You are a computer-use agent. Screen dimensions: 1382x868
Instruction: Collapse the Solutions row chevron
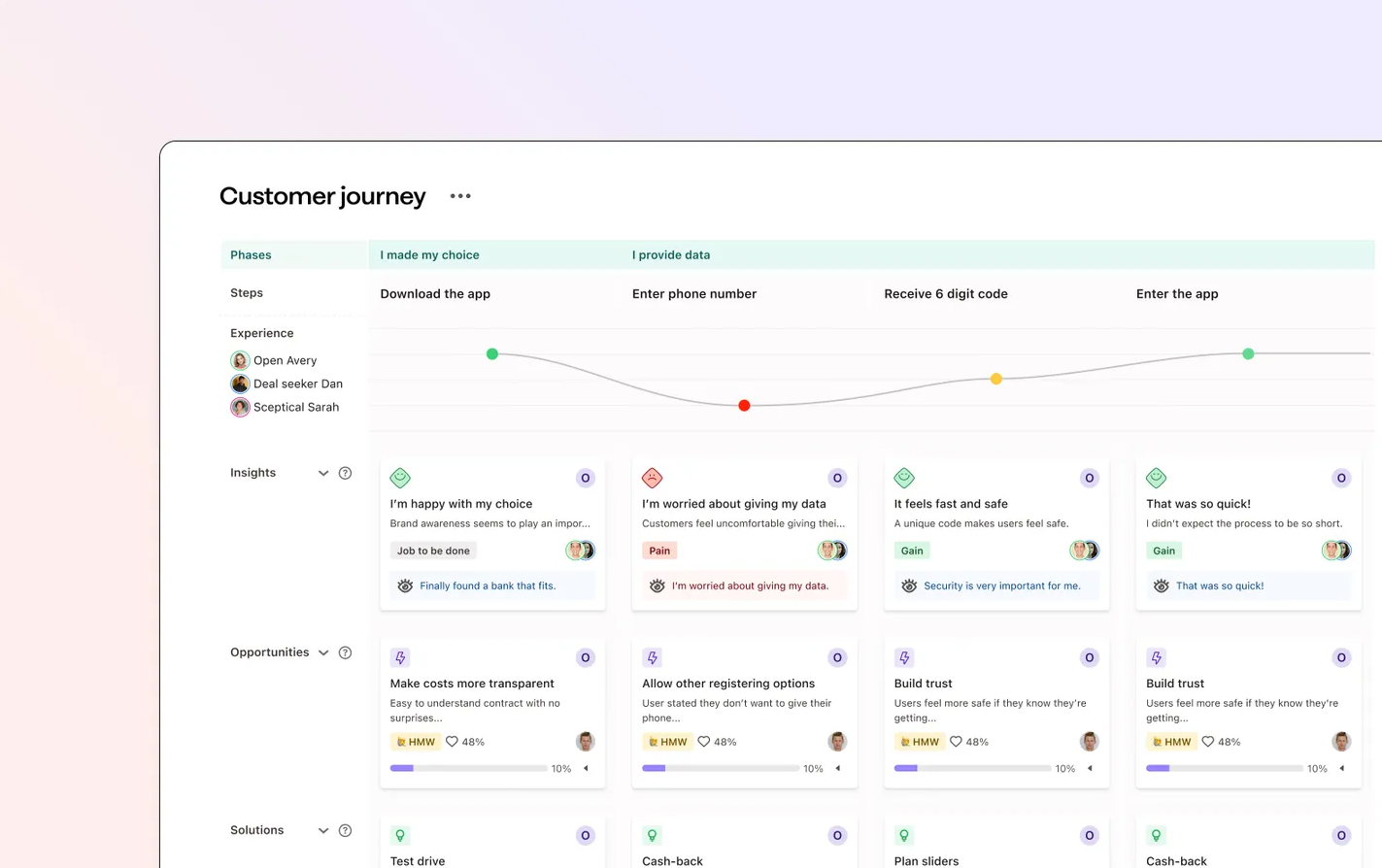[323, 830]
